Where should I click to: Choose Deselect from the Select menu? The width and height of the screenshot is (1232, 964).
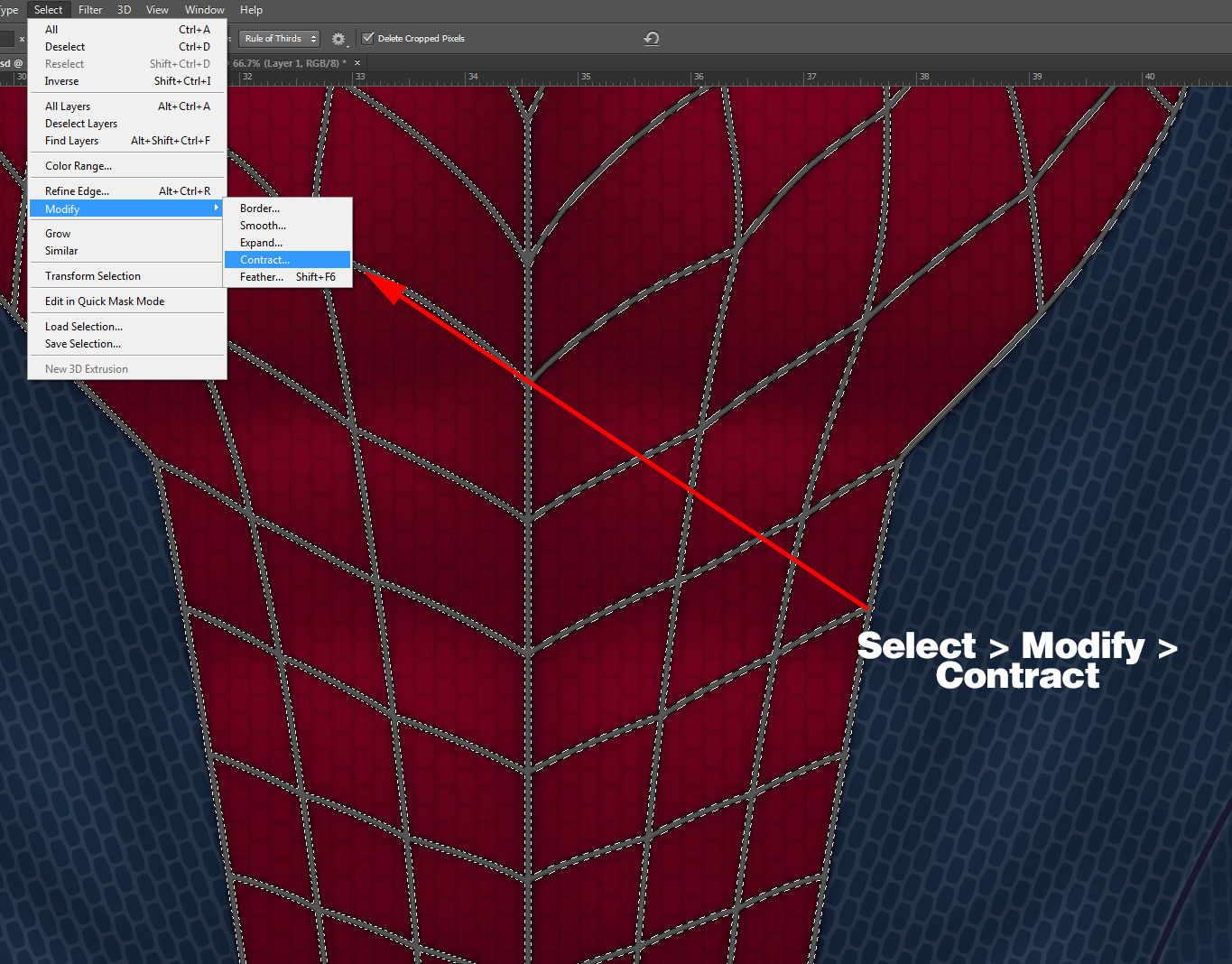pos(127,47)
